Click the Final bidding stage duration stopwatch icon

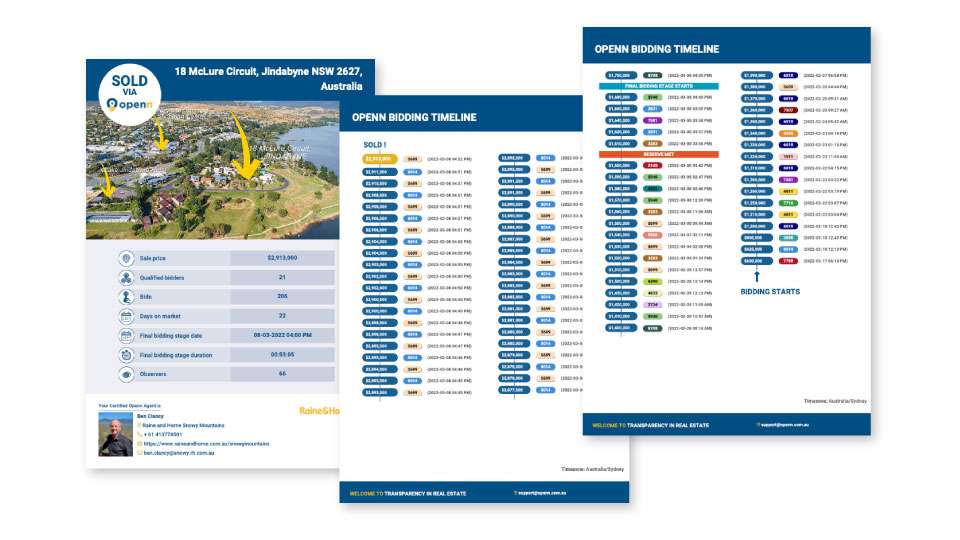tap(126, 355)
